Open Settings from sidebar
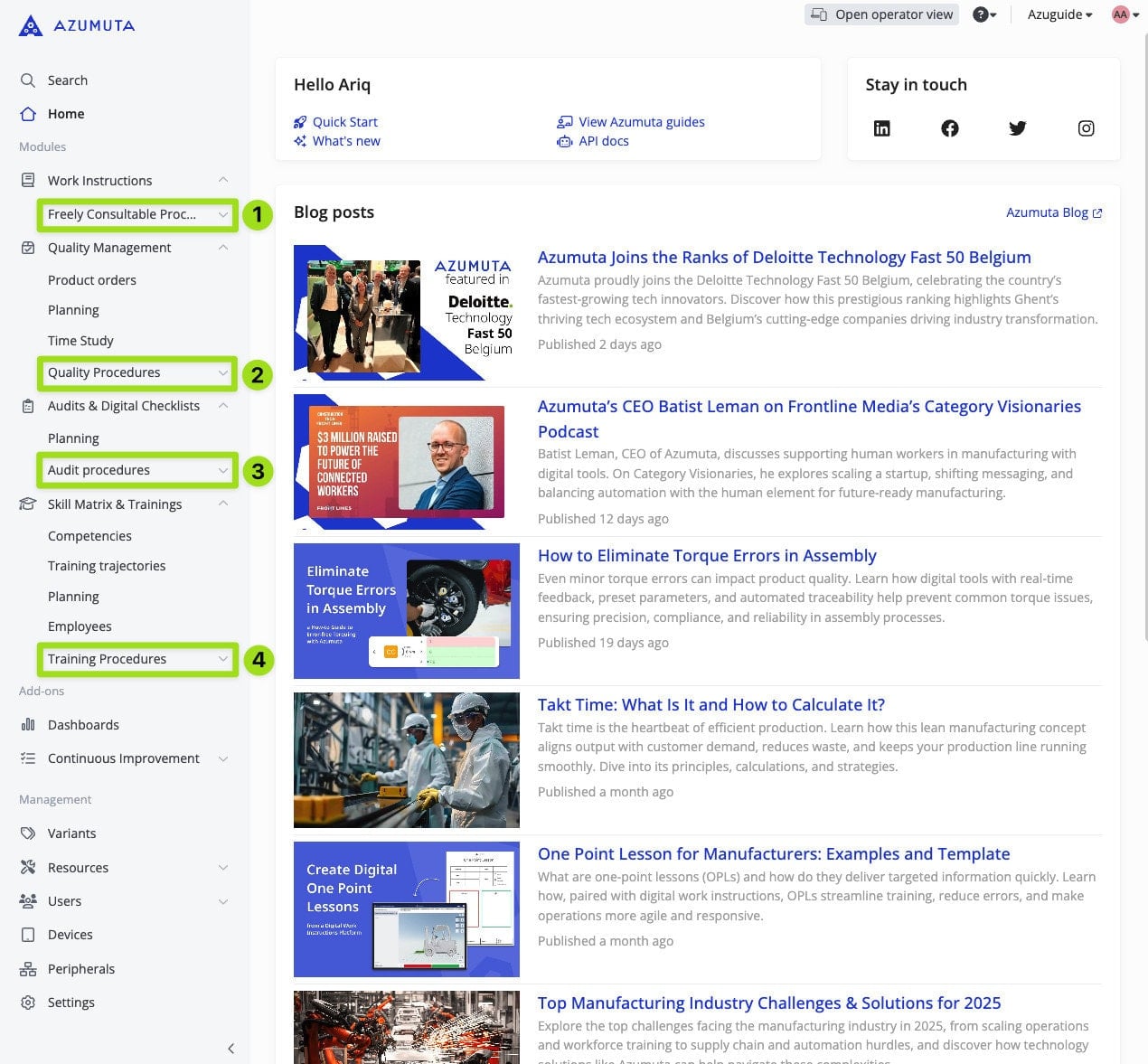Viewport: 1148px width, 1064px height. click(71, 1003)
